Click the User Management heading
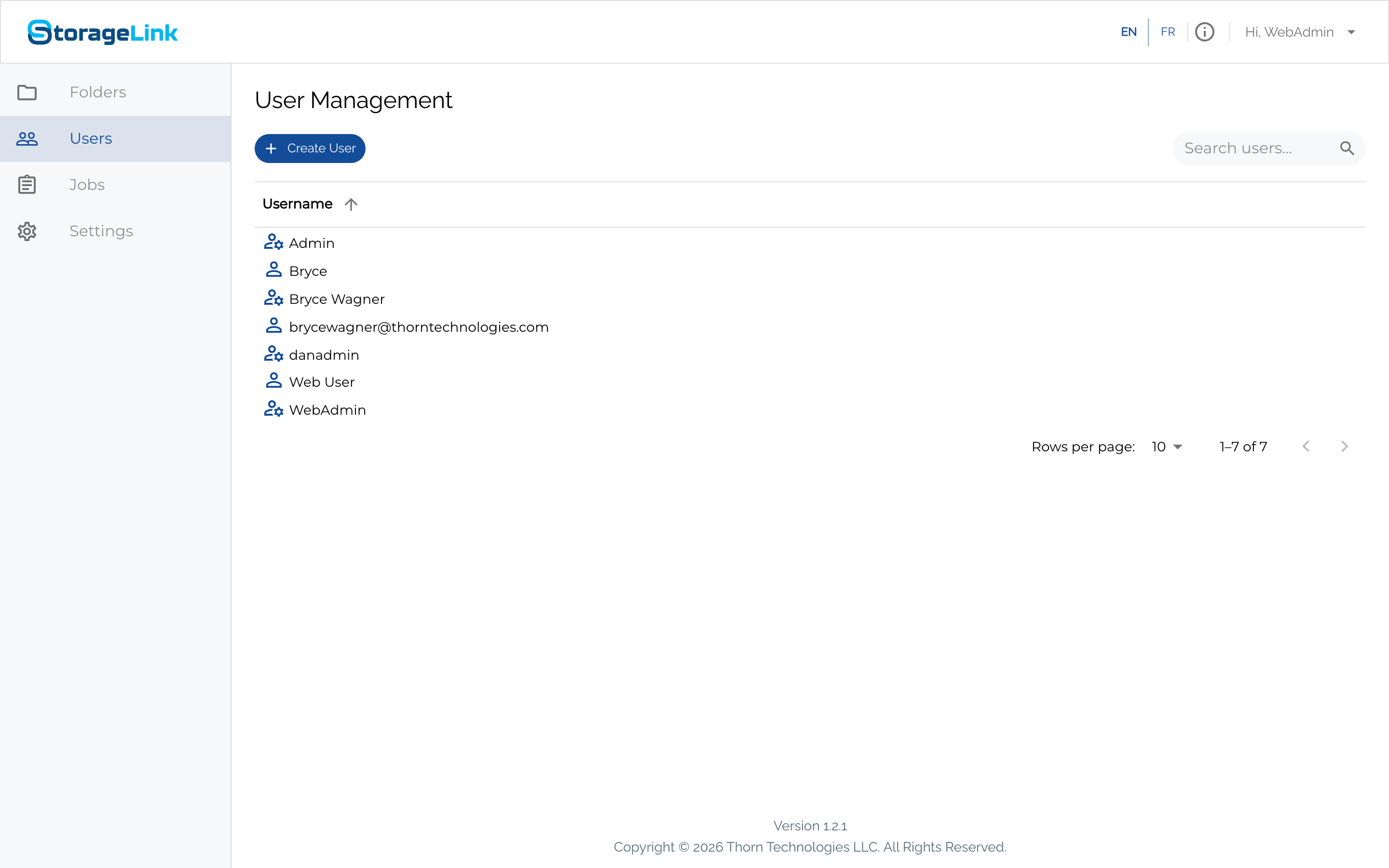 [354, 100]
